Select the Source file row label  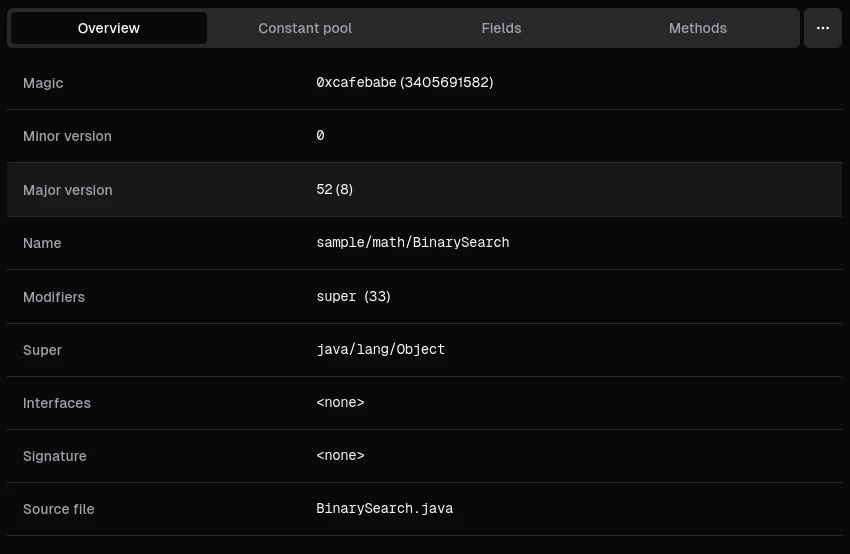point(59,509)
